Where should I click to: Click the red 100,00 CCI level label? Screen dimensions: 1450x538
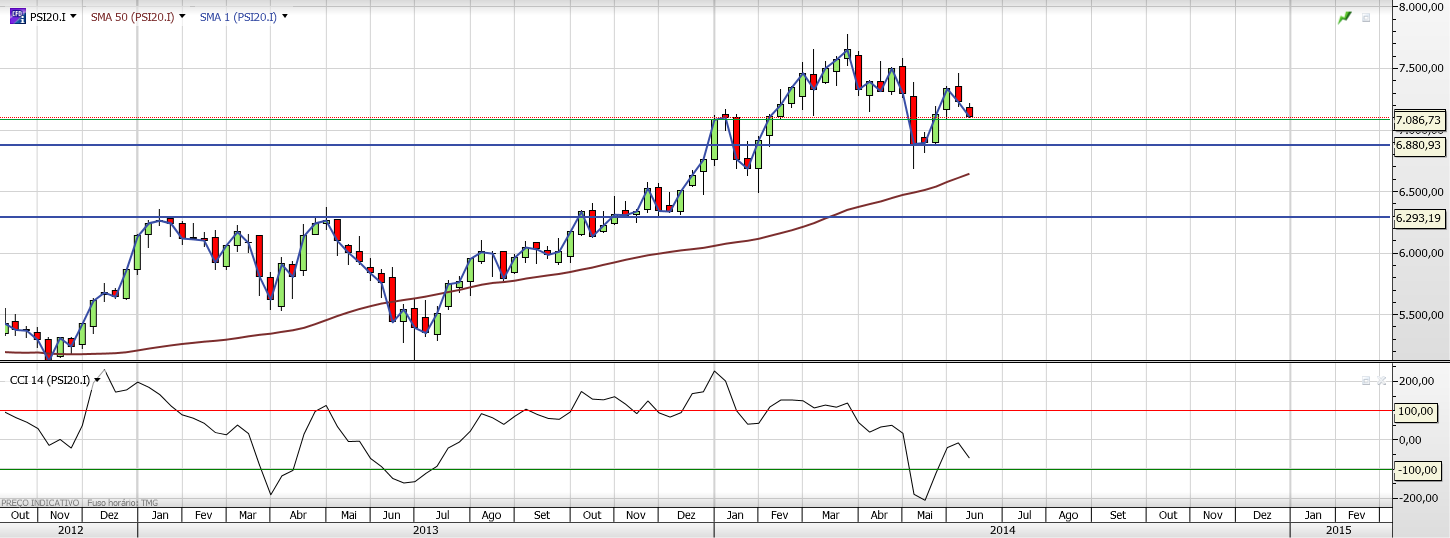coord(1418,410)
